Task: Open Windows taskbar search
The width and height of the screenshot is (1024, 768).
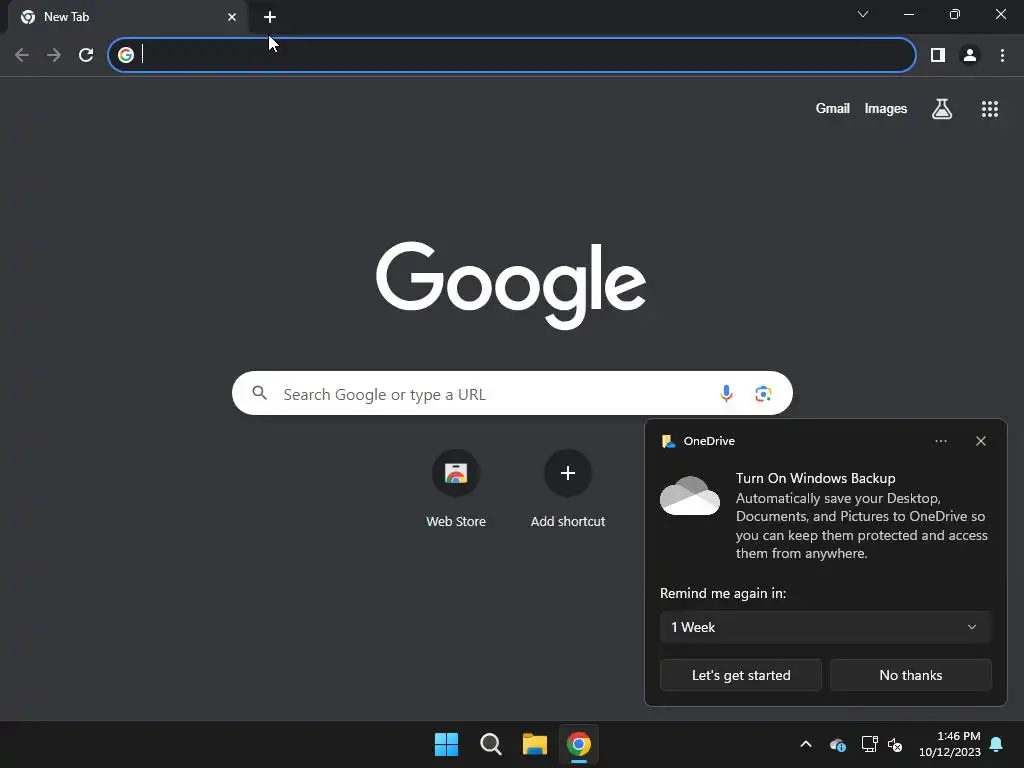Action: (x=490, y=744)
